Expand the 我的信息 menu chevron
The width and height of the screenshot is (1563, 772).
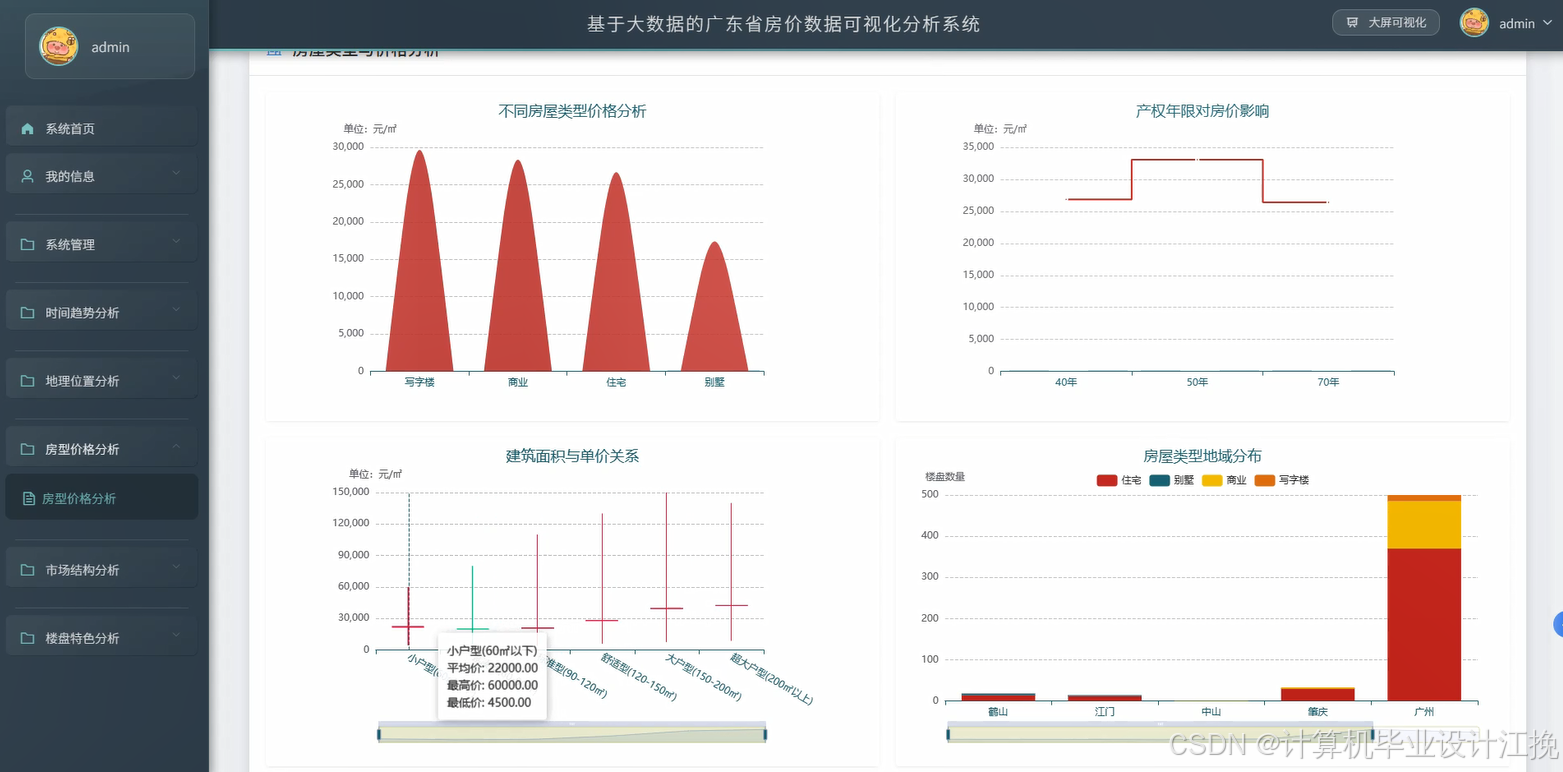point(176,173)
